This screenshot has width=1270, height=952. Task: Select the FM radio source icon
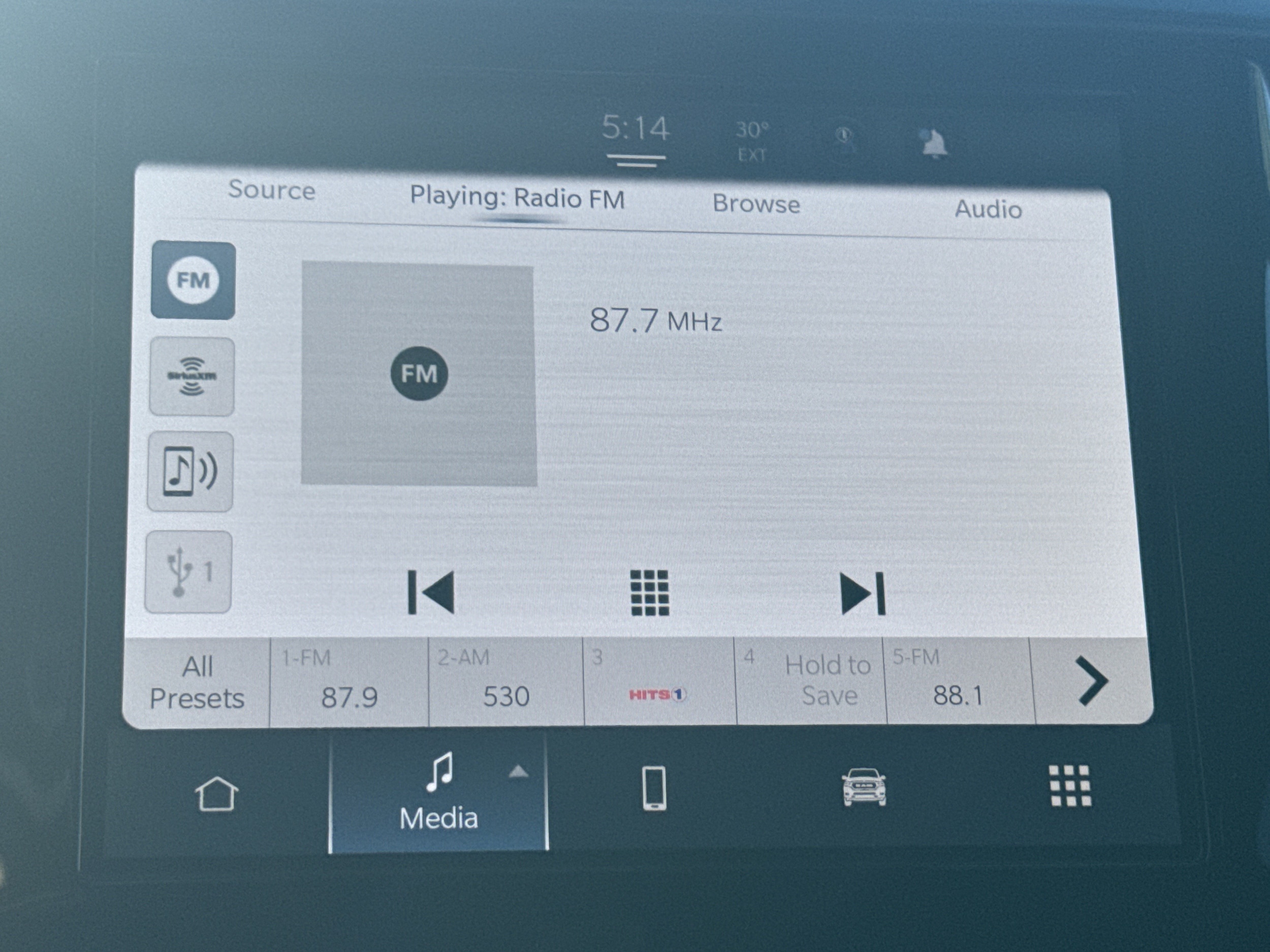tap(193, 281)
